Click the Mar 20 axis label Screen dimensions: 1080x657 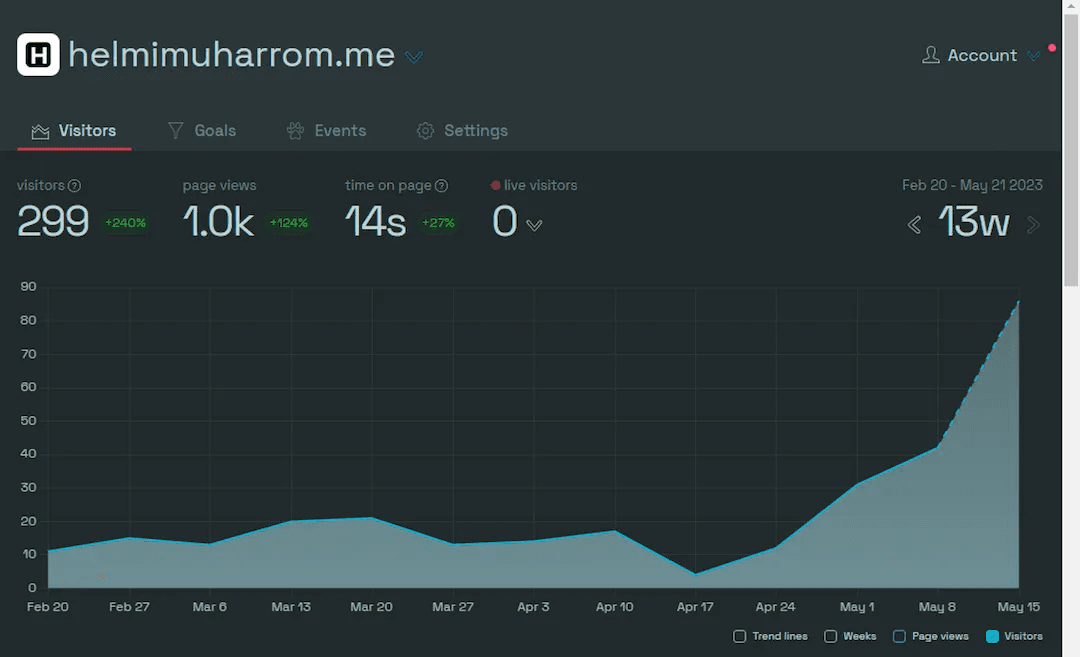point(371,607)
